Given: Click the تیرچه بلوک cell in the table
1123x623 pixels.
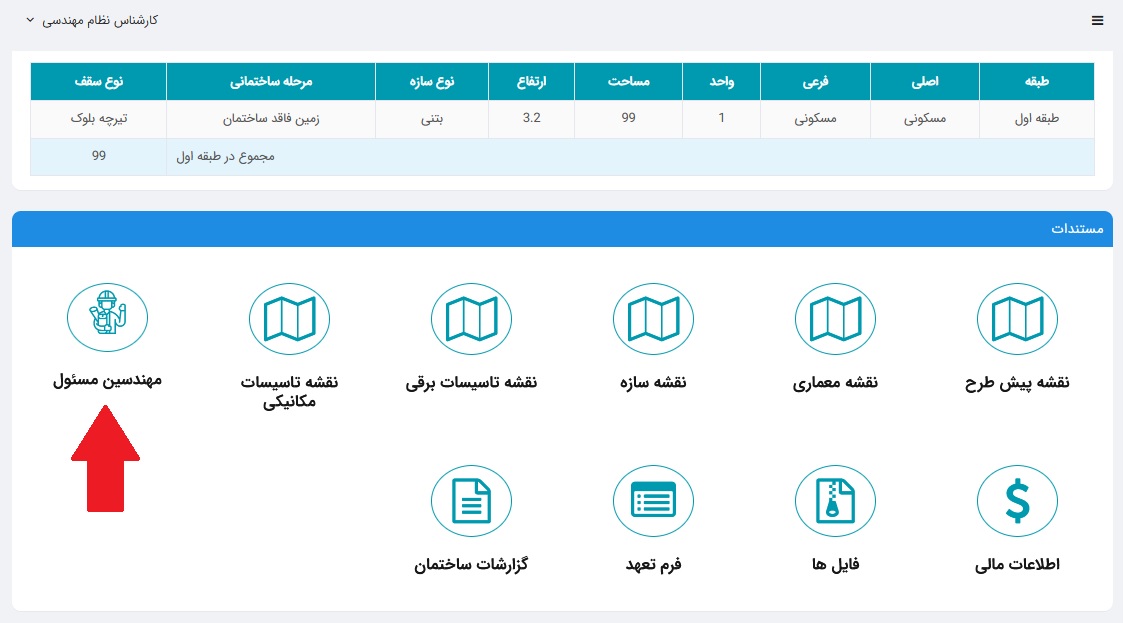Looking at the screenshot, I should click(x=99, y=117).
